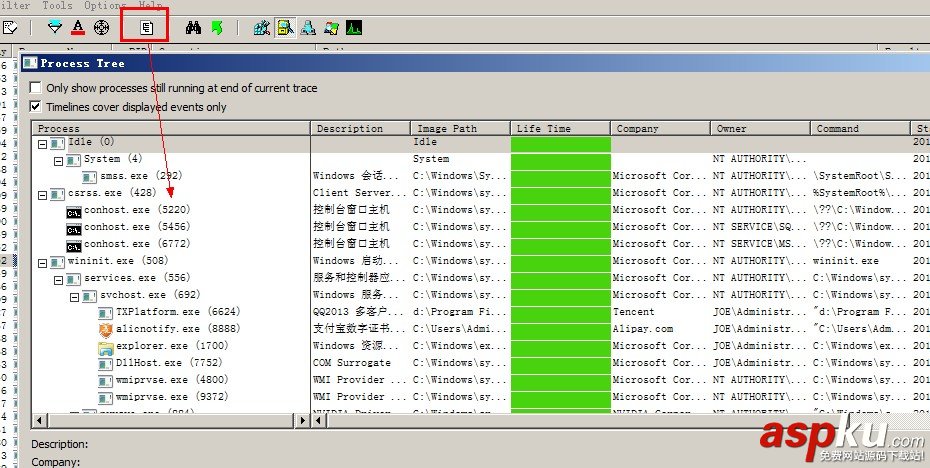Screen dimensions: 930x468
Task: Click the Idle row Life Time green bar
Action: pos(560,144)
